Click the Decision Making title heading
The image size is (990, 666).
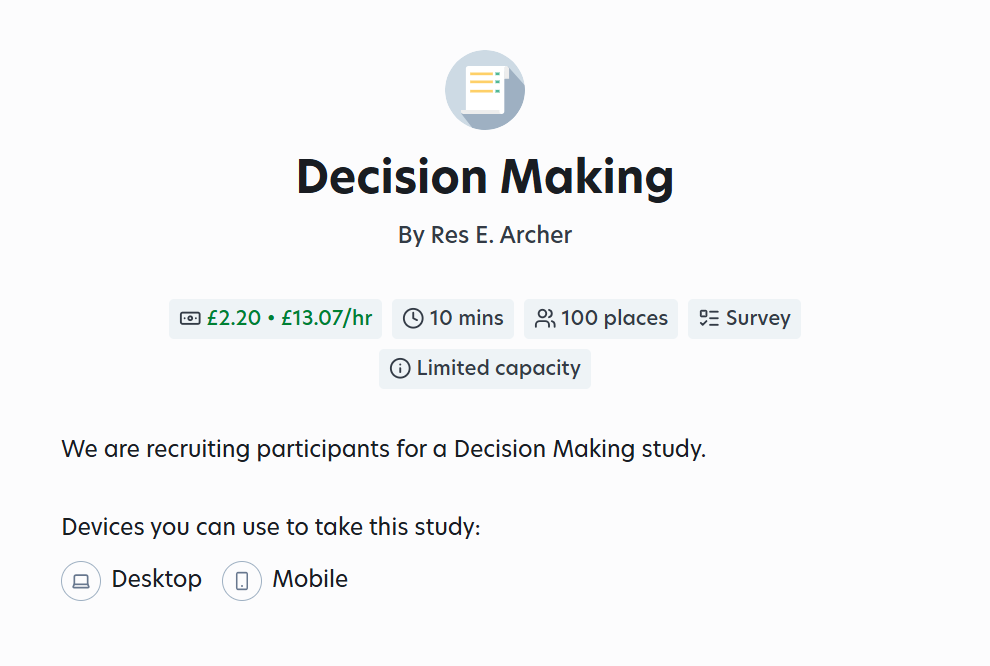(485, 177)
